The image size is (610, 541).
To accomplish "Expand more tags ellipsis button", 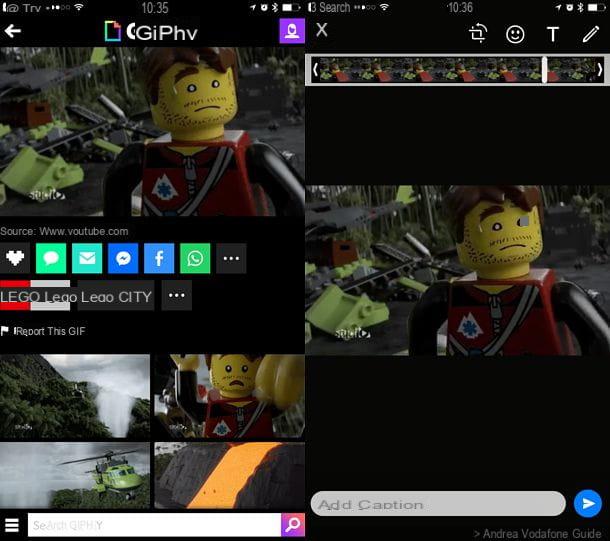I will [177, 296].
